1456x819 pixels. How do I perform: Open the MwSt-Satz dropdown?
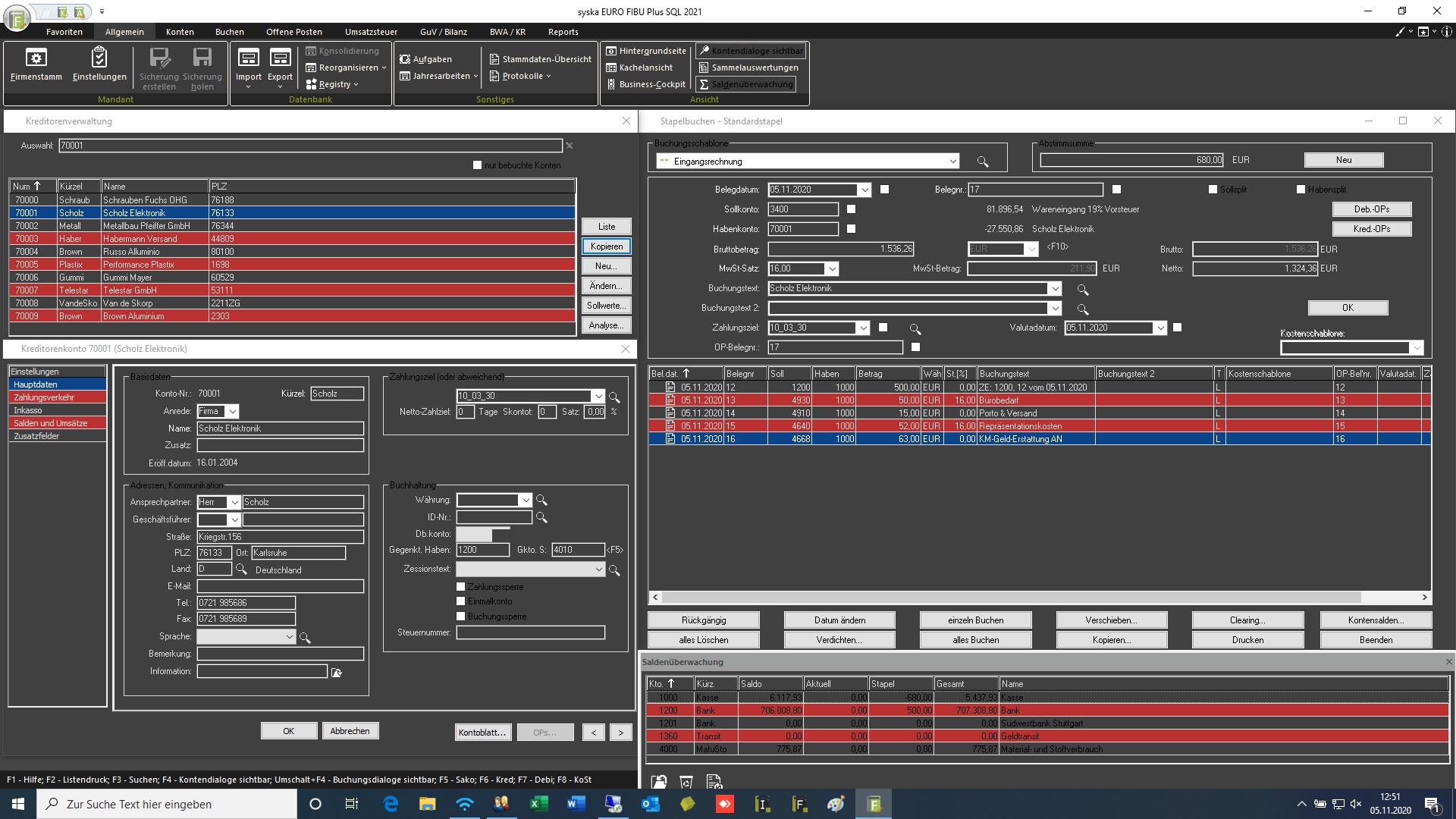click(x=832, y=268)
